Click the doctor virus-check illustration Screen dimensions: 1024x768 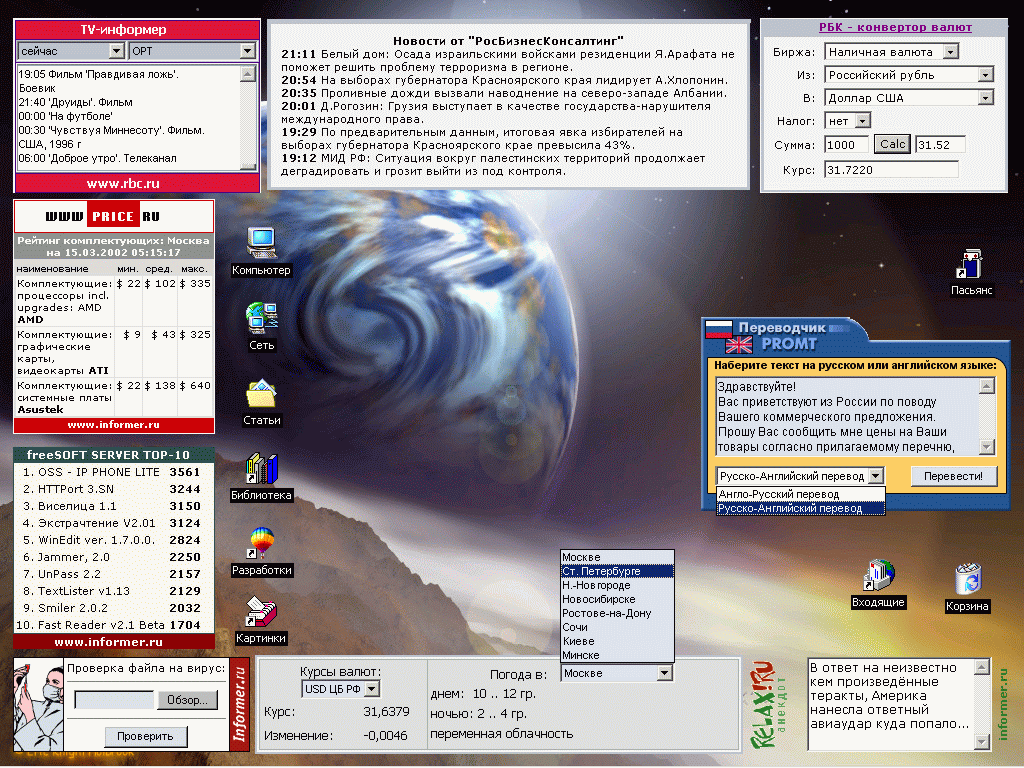click(x=39, y=705)
